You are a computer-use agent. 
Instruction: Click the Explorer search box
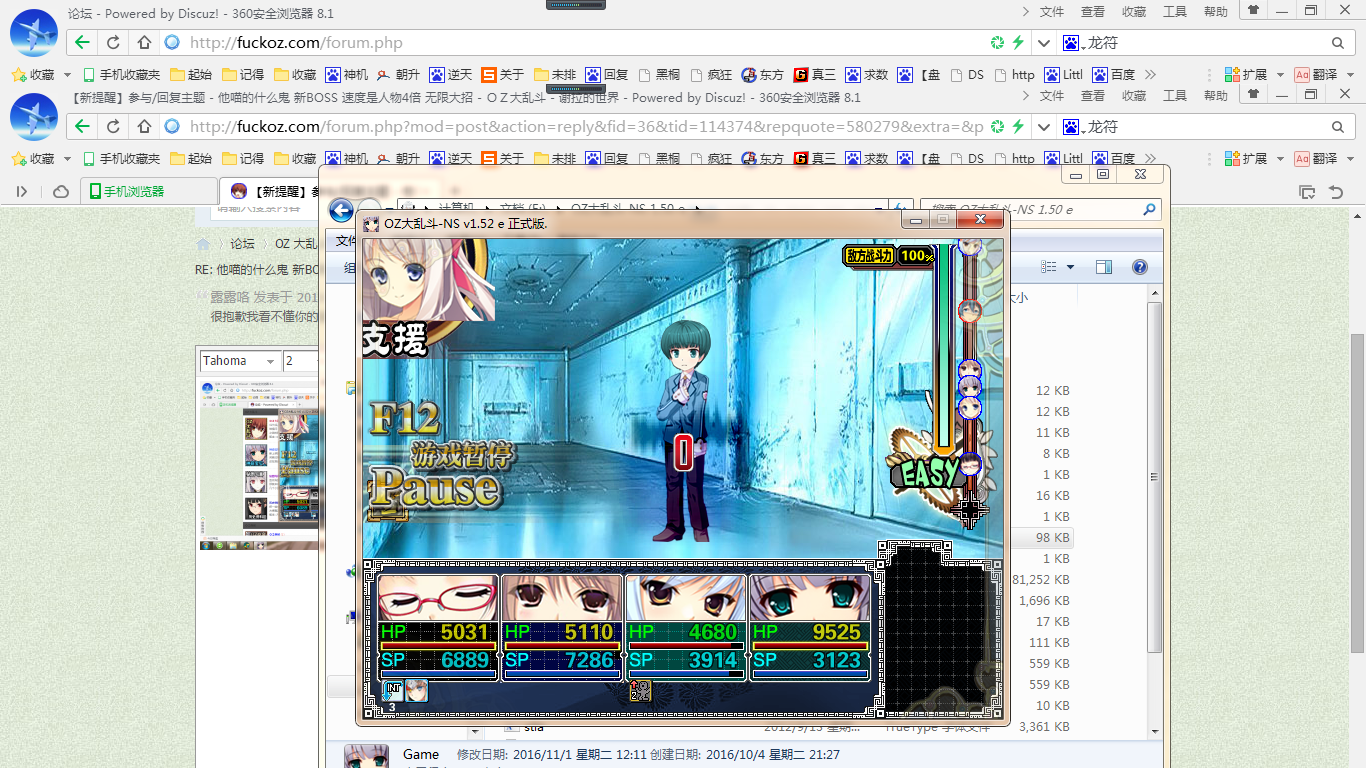click(1040, 210)
